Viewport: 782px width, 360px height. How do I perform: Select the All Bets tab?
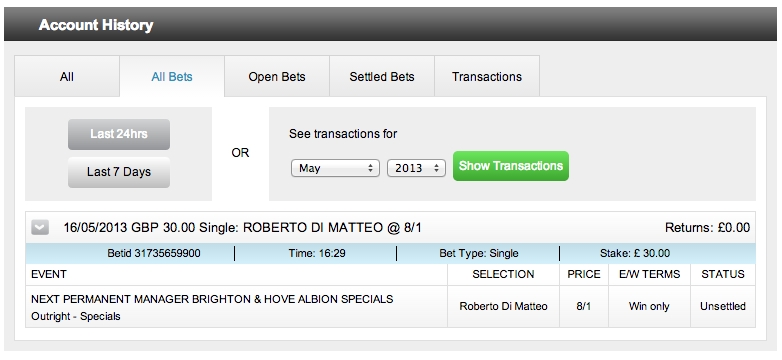coord(172,76)
